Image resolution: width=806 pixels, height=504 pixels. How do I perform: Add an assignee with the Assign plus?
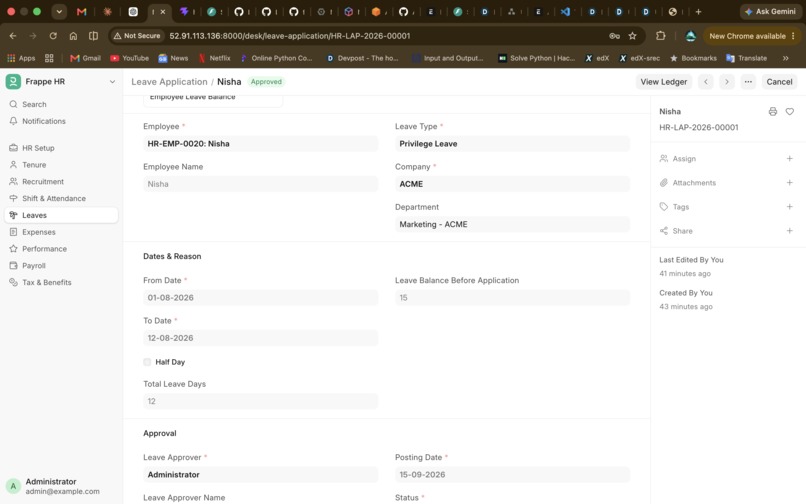coord(790,159)
